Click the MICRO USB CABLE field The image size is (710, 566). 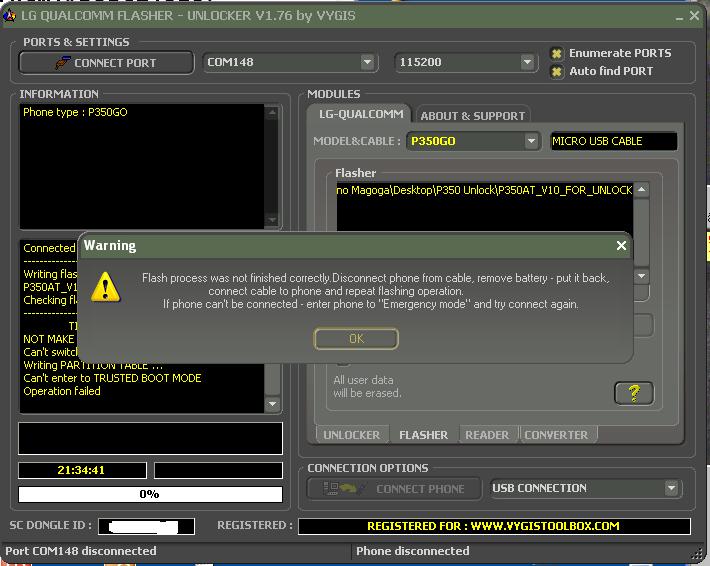click(x=614, y=141)
